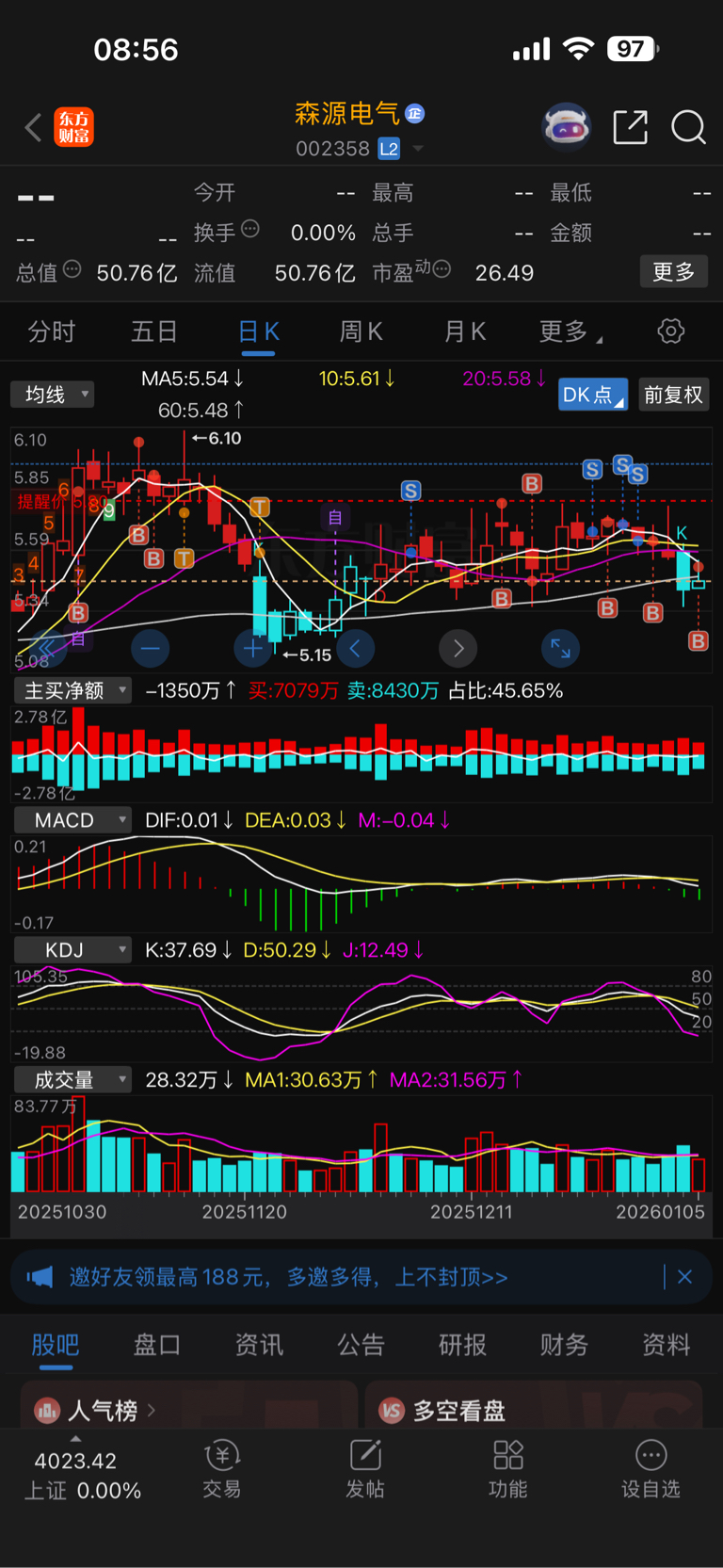This screenshot has width=723, height=1568.
Task: Open the 成交量 indicator dropdown
Action: tap(72, 1080)
